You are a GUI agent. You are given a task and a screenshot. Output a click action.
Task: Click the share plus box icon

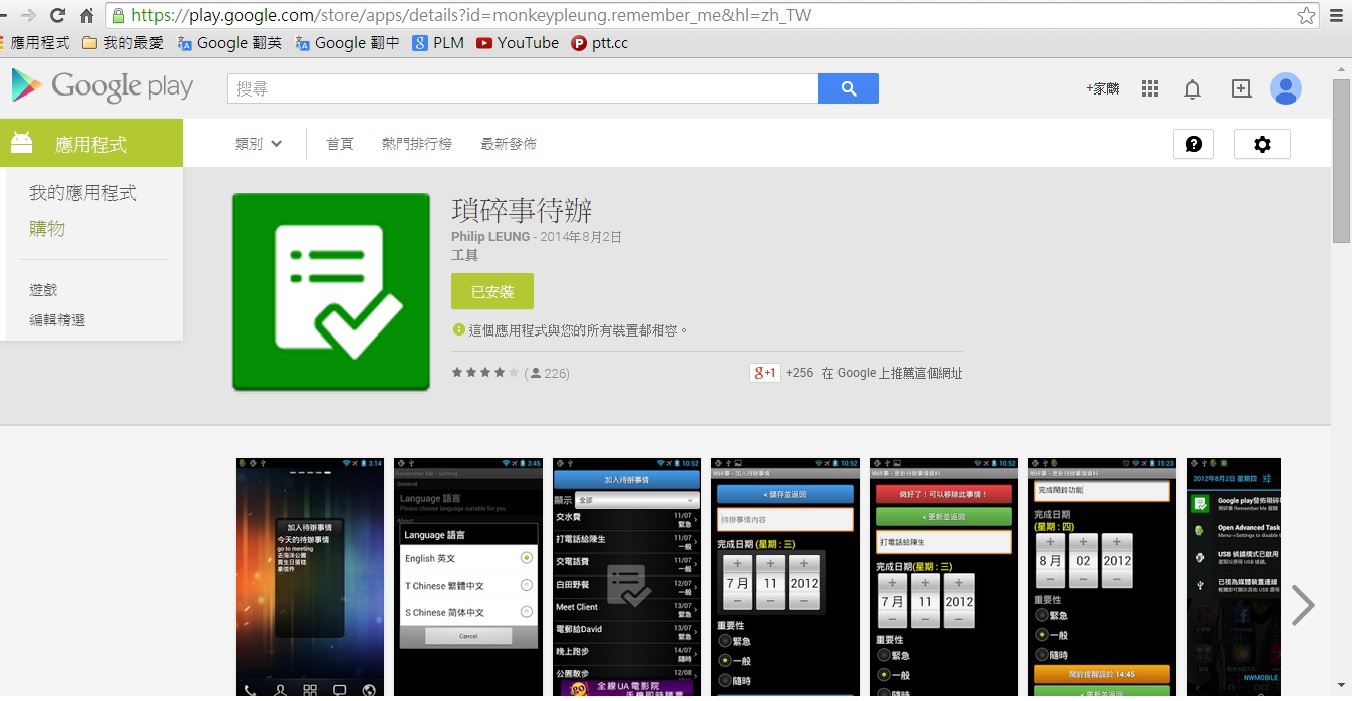click(1241, 89)
